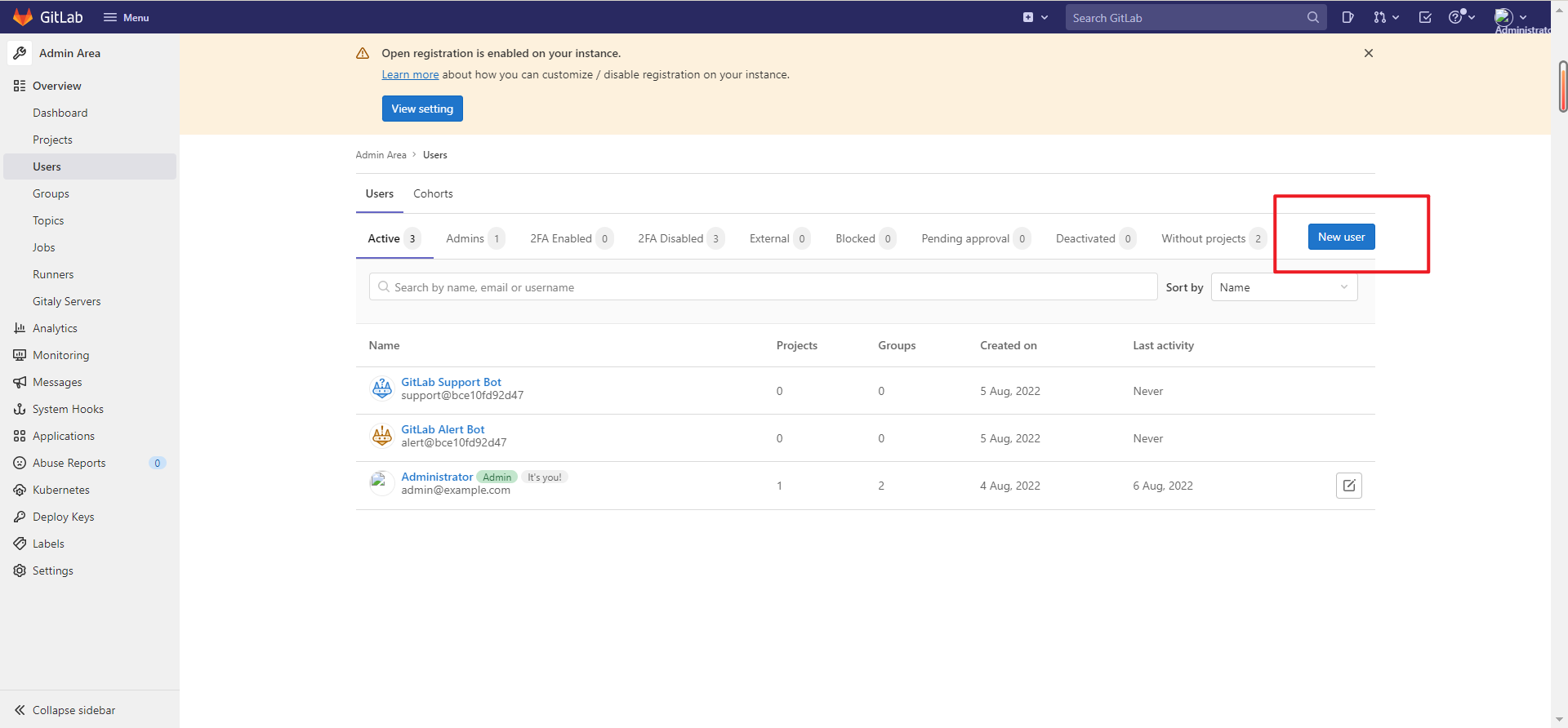Click the System Hooks anchor icon
The image size is (1568, 728).
point(20,409)
